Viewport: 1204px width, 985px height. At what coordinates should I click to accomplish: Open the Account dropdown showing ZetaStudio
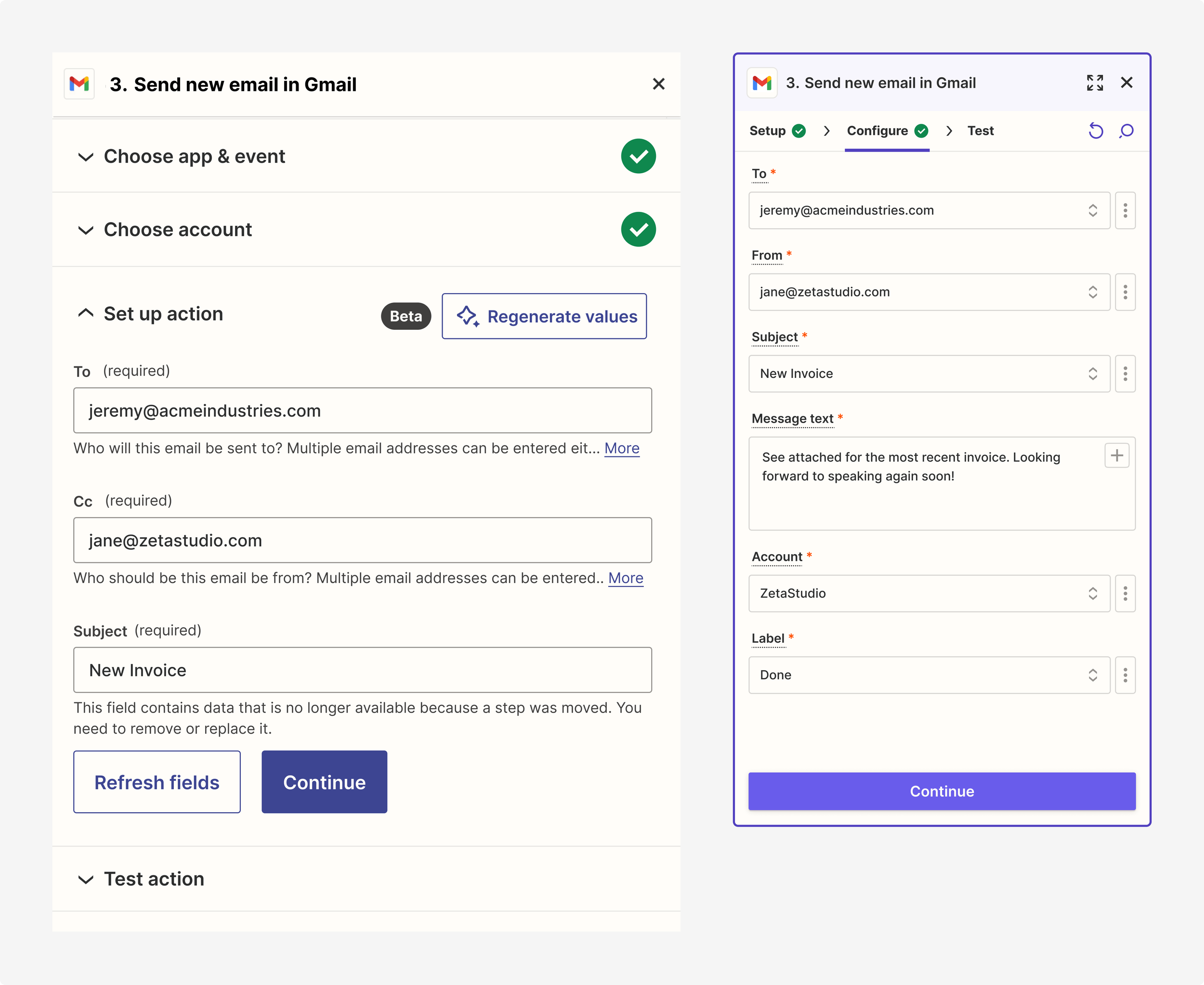click(x=929, y=594)
